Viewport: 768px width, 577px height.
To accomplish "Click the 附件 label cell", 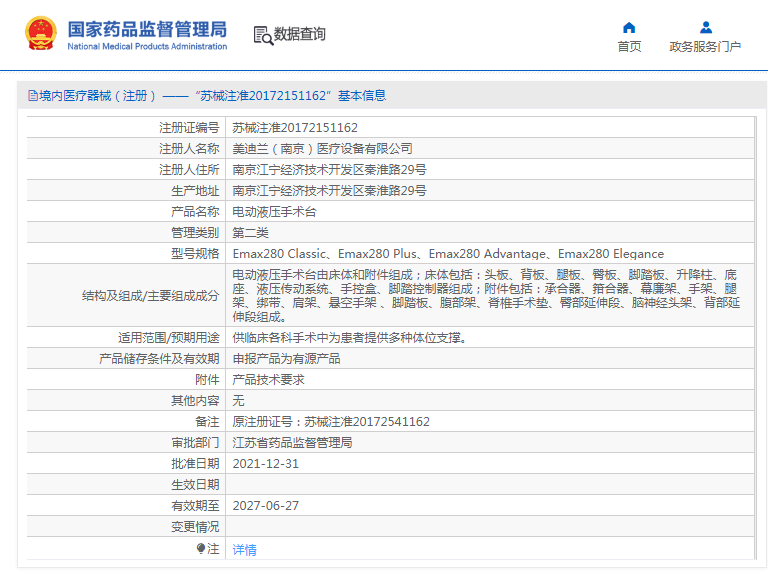I will pyautogui.click(x=126, y=380).
